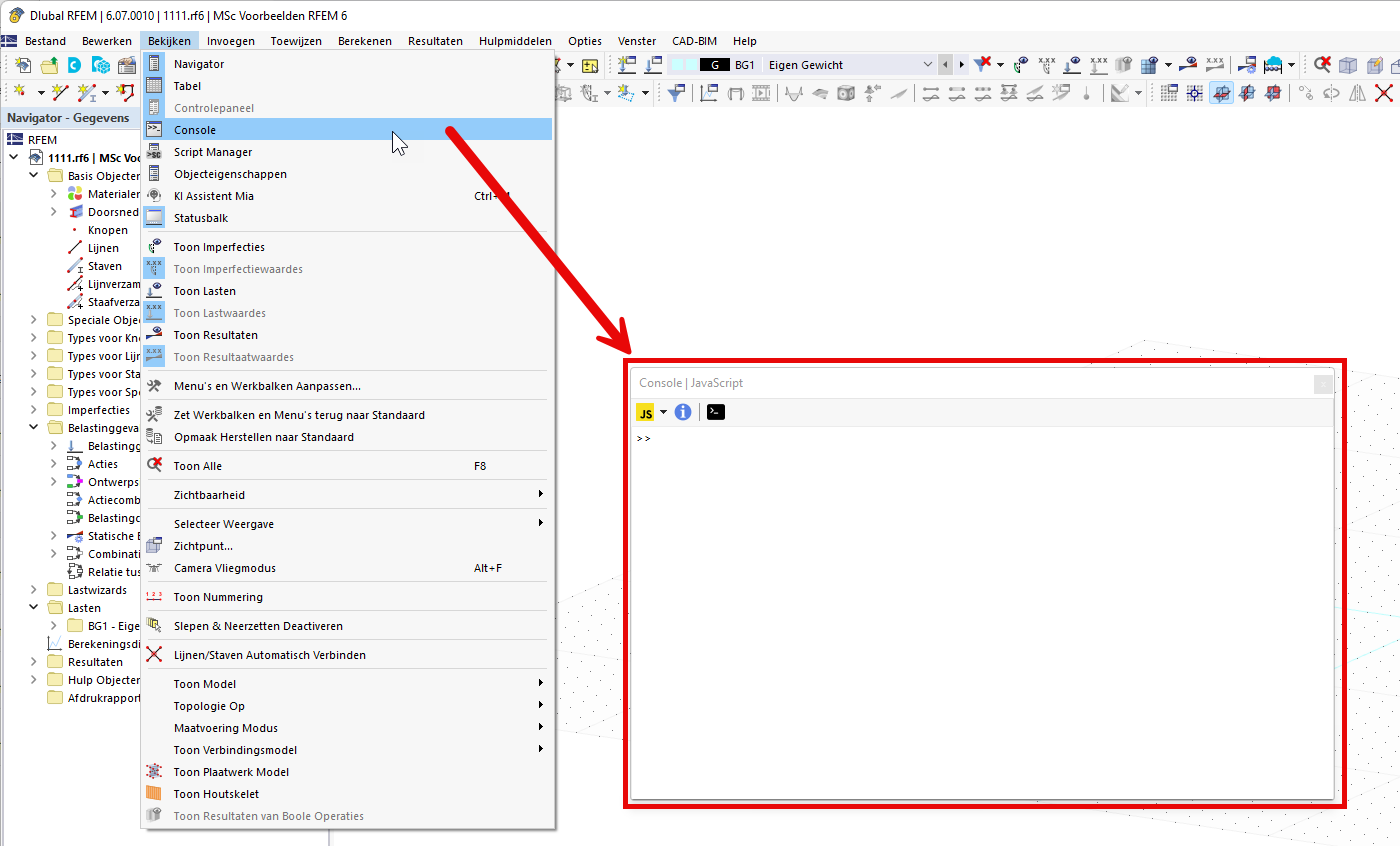Collapse the Basis Objecten tree folder
1400x846 pixels.
(33, 176)
